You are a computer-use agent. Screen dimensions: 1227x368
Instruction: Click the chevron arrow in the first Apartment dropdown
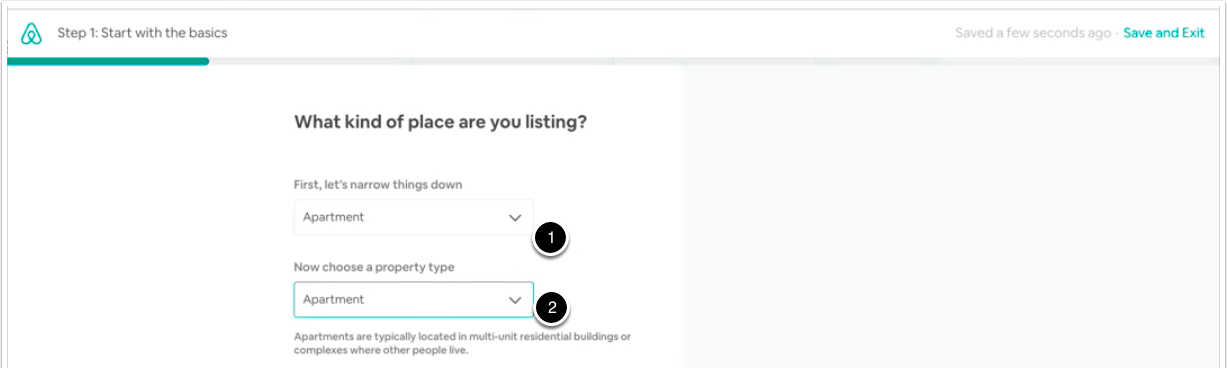tap(515, 217)
